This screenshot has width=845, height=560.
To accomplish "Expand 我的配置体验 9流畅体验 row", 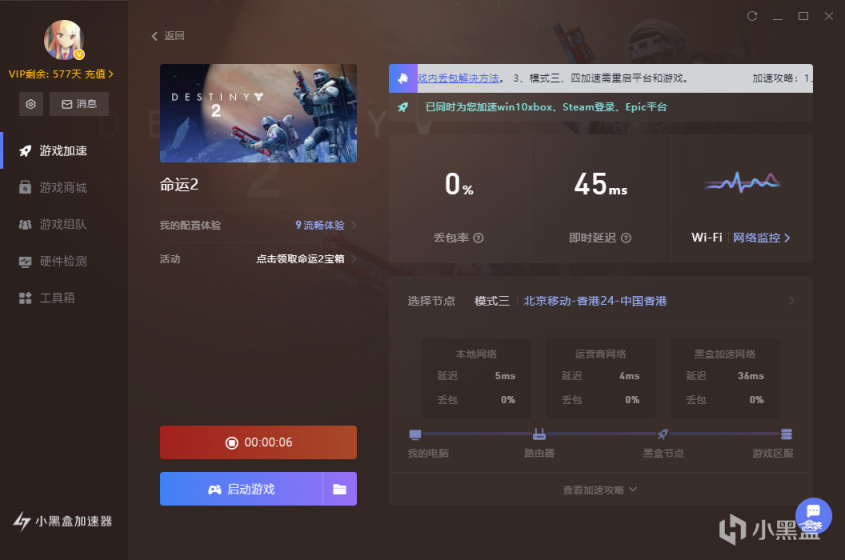I will (258, 225).
